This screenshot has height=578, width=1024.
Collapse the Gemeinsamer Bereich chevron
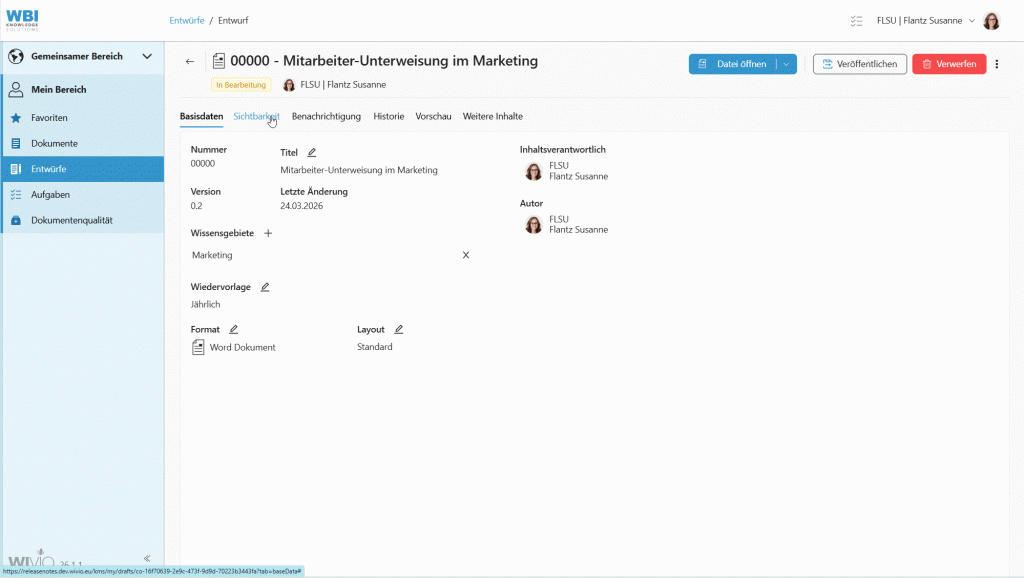click(146, 56)
